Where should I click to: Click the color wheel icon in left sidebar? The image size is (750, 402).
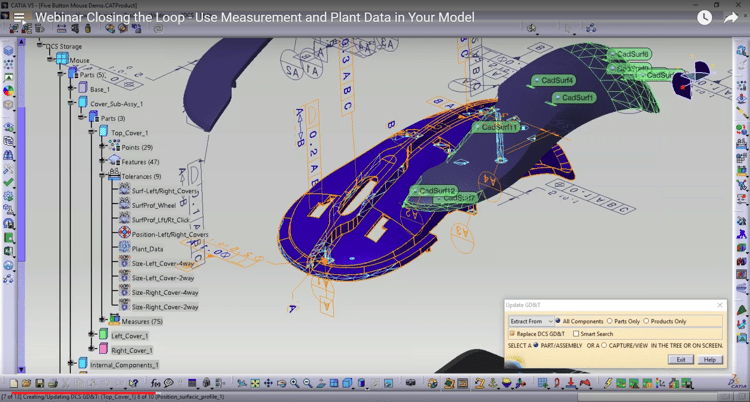(x=8, y=90)
